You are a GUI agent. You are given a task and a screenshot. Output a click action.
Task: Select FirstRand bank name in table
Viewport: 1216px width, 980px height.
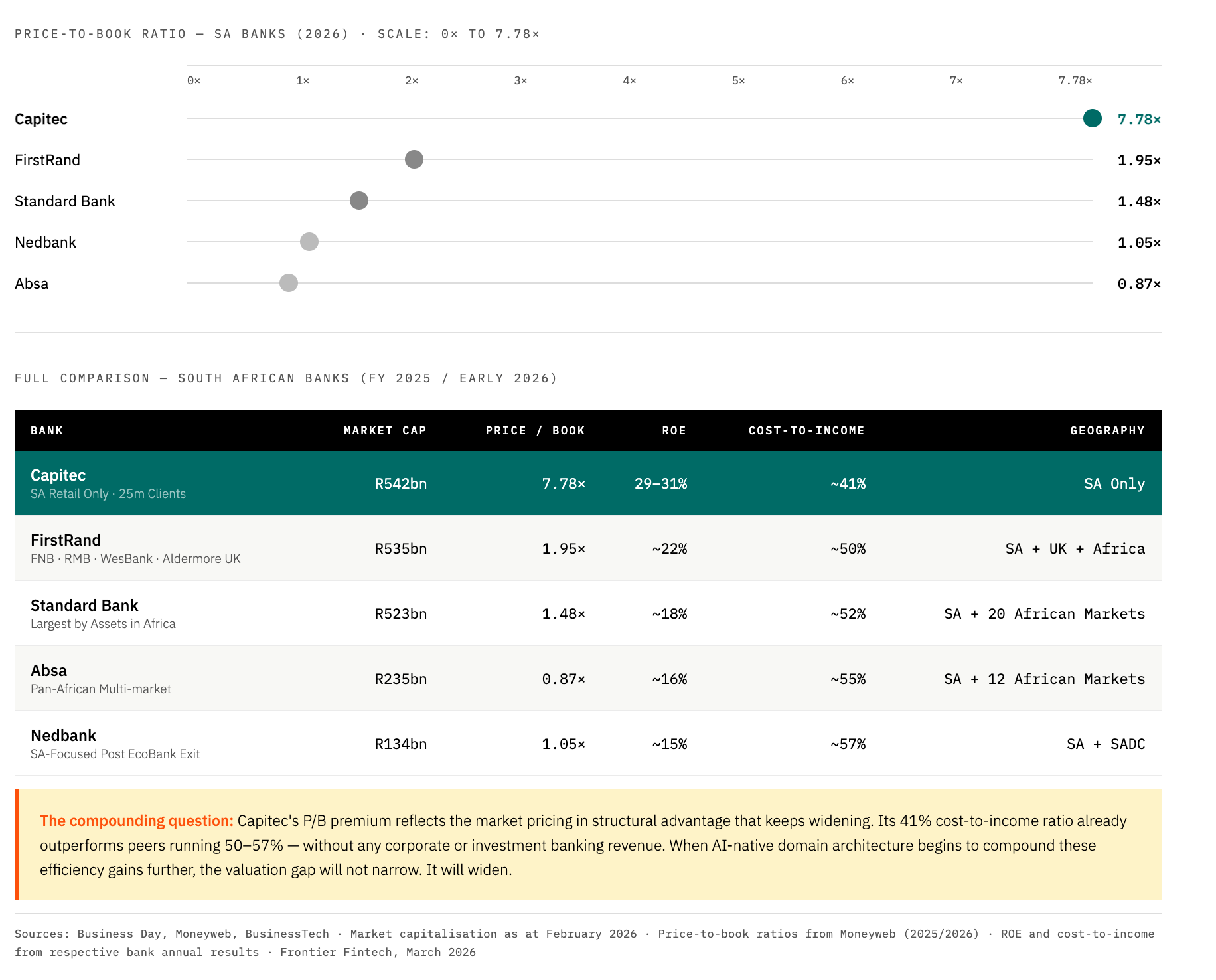(66, 540)
